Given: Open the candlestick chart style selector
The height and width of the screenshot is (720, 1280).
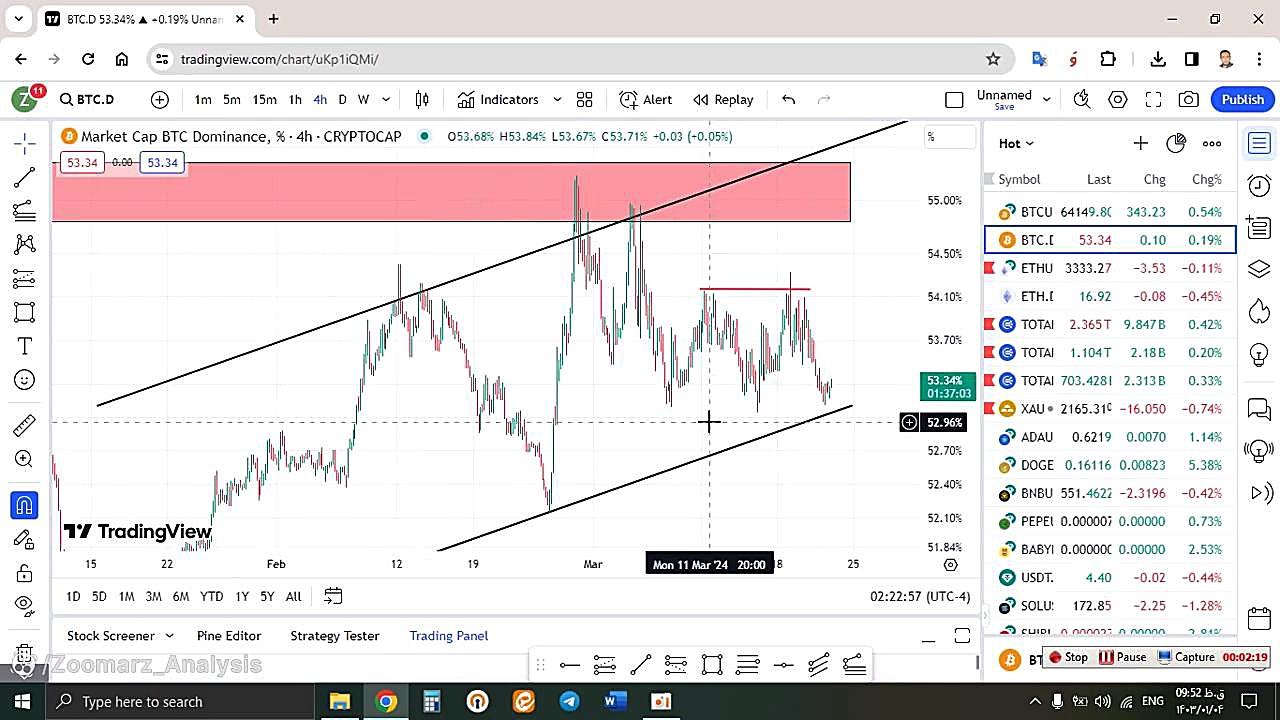Looking at the screenshot, I should (x=422, y=99).
